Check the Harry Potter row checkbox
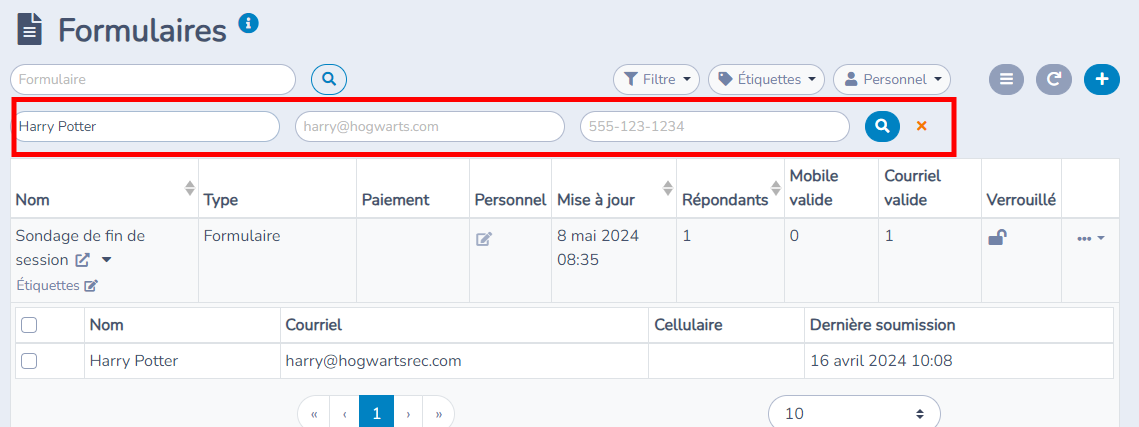 coord(29,360)
